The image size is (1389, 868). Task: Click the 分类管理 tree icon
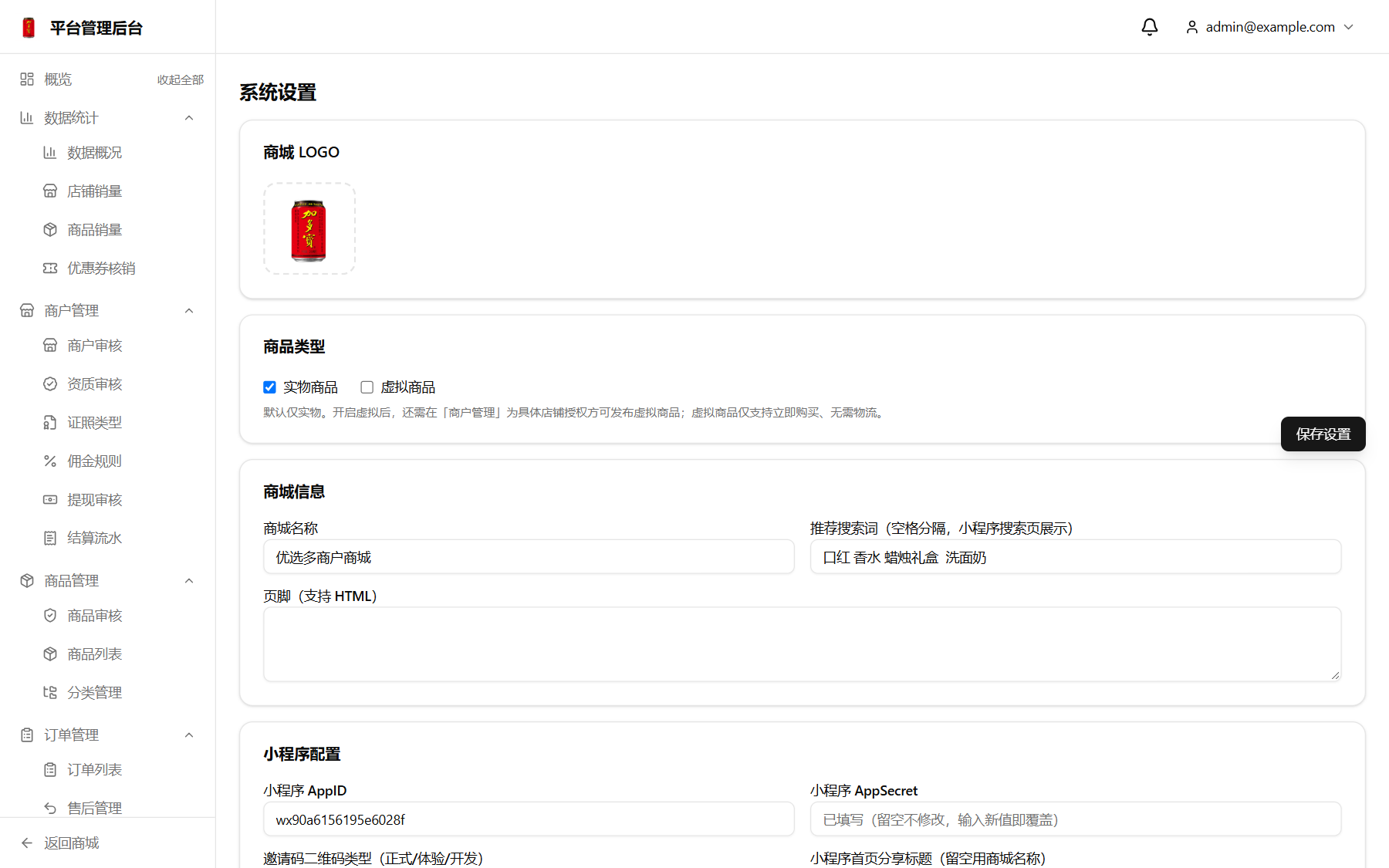tap(50, 693)
